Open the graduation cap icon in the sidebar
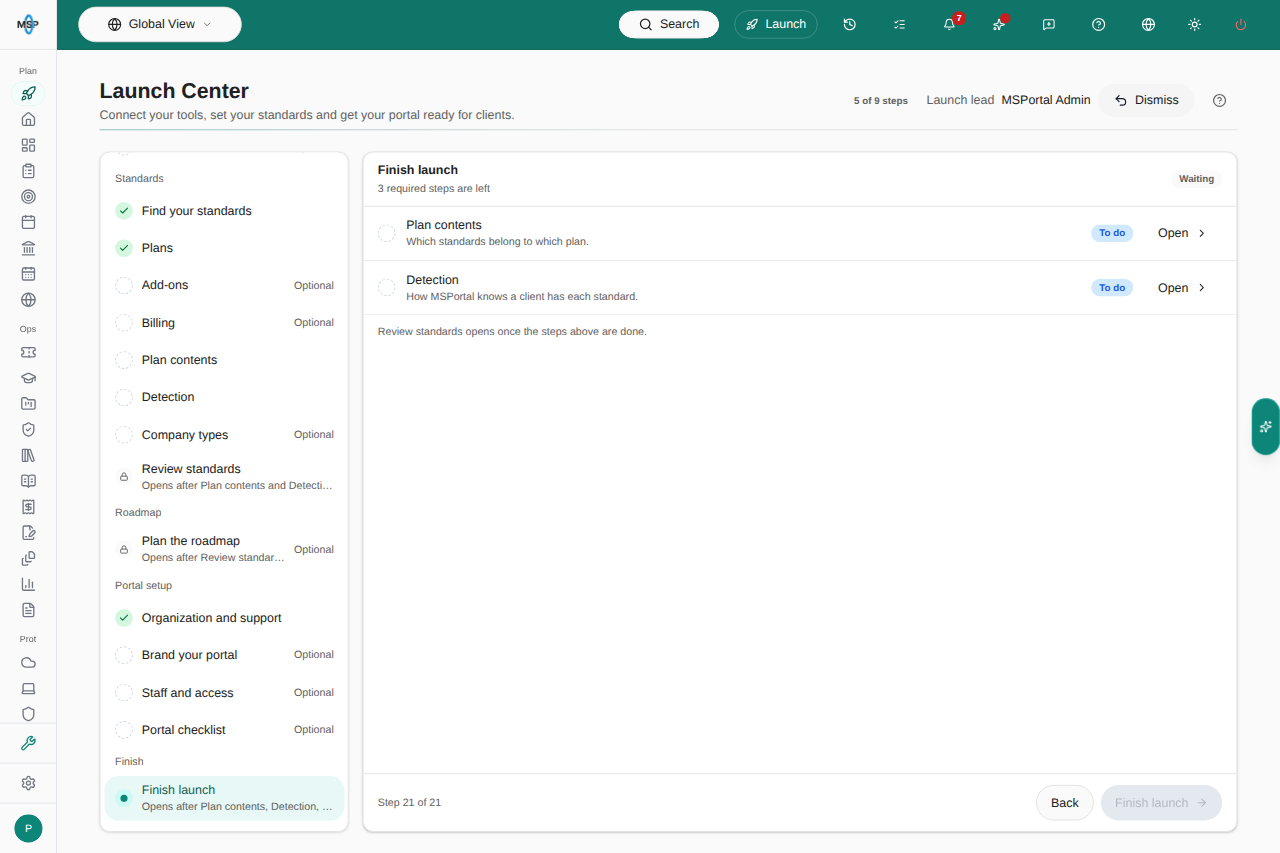This screenshot has height=853, width=1280. [28, 378]
